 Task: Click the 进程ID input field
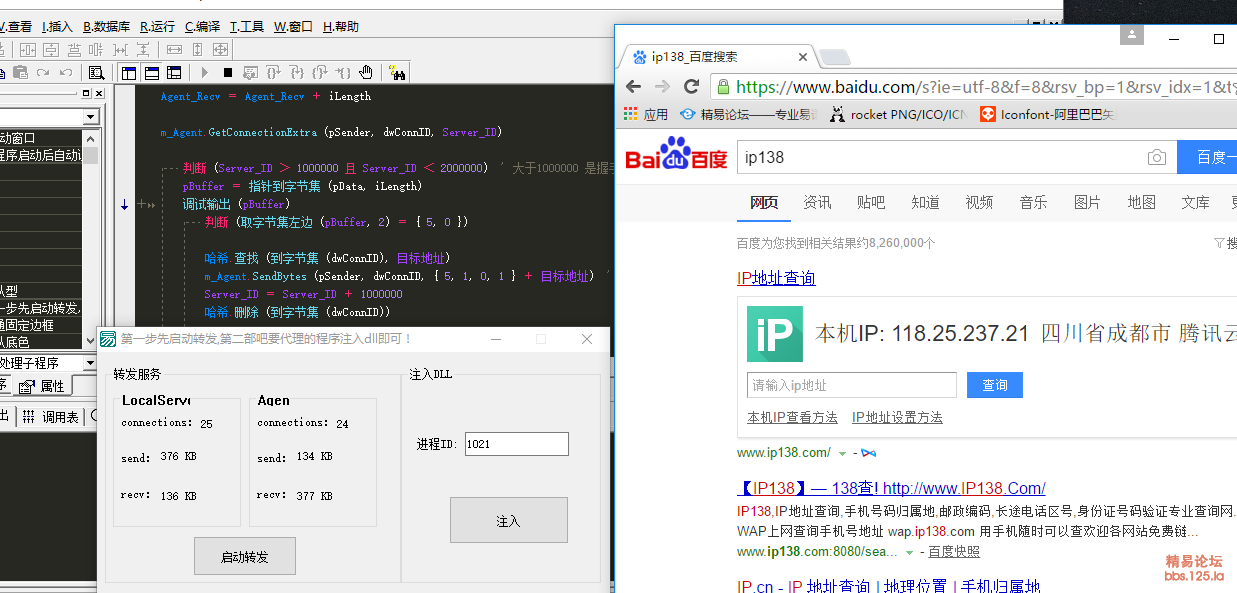point(516,444)
